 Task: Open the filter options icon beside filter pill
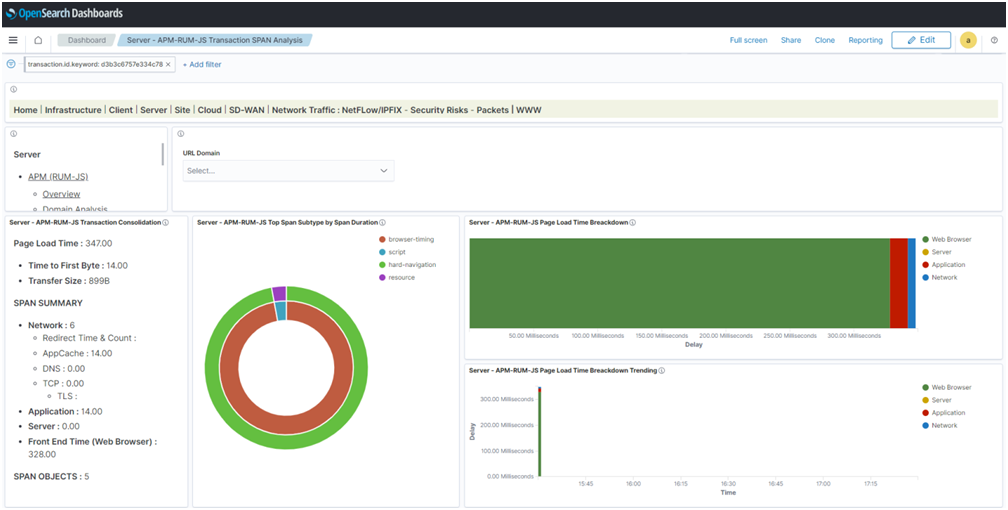11,64
